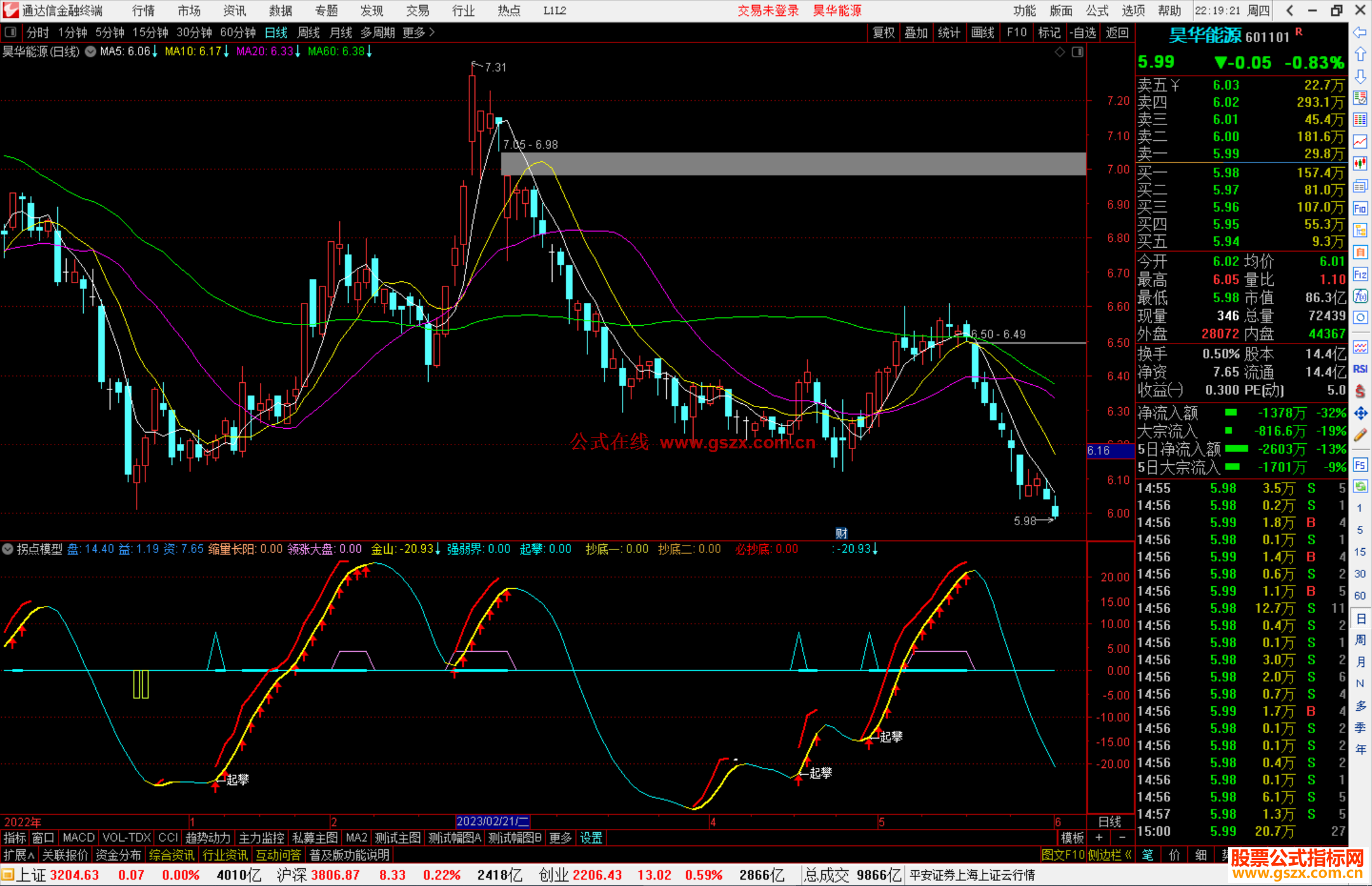Switch to the 周线 period tab
The image size is (1372, 886).
[309, 32]
